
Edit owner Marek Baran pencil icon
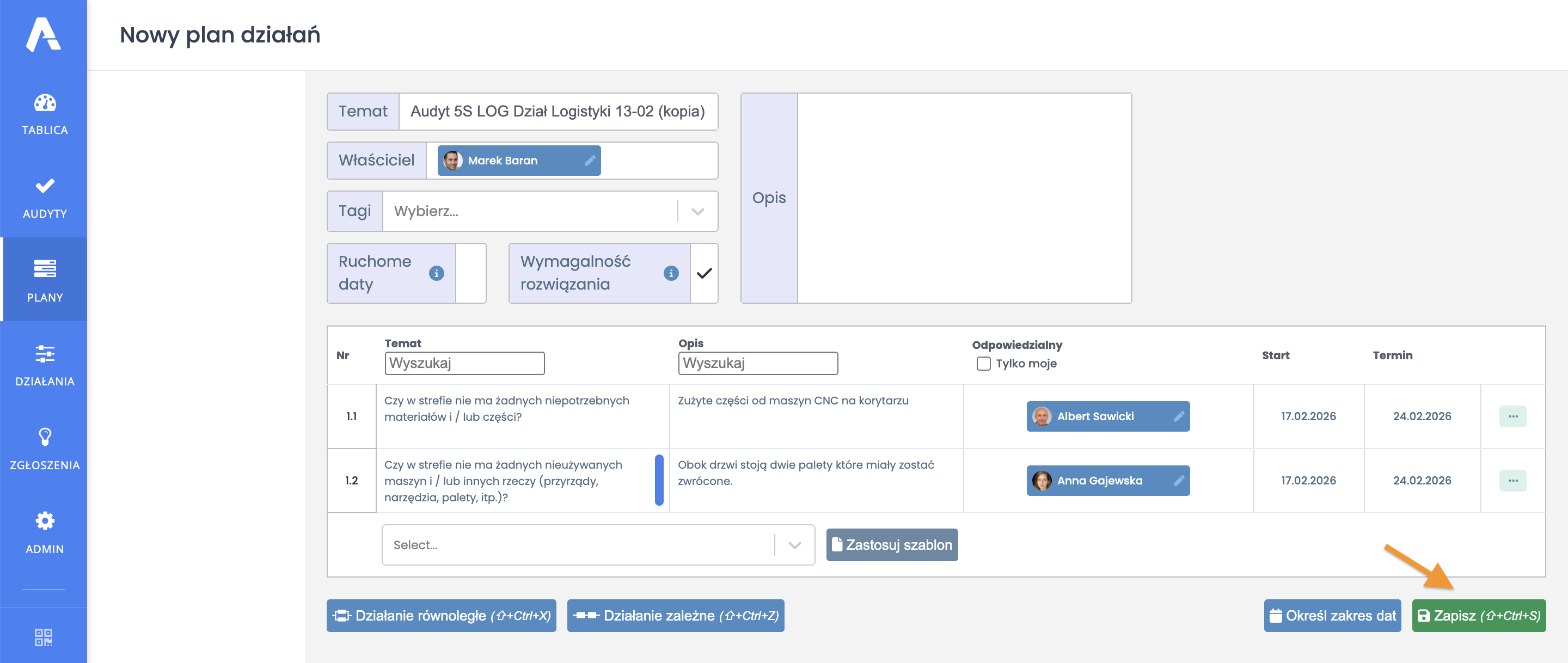click(x=589, y=161)
